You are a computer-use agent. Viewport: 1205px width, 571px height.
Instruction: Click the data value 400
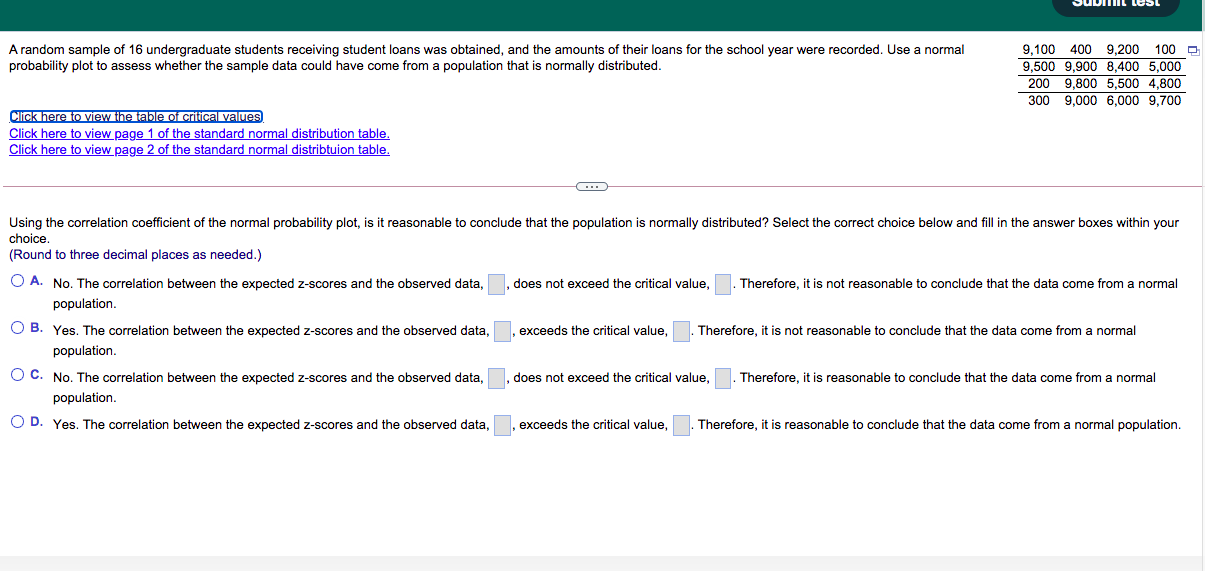pyautogui.click(x=1081, y=49)
